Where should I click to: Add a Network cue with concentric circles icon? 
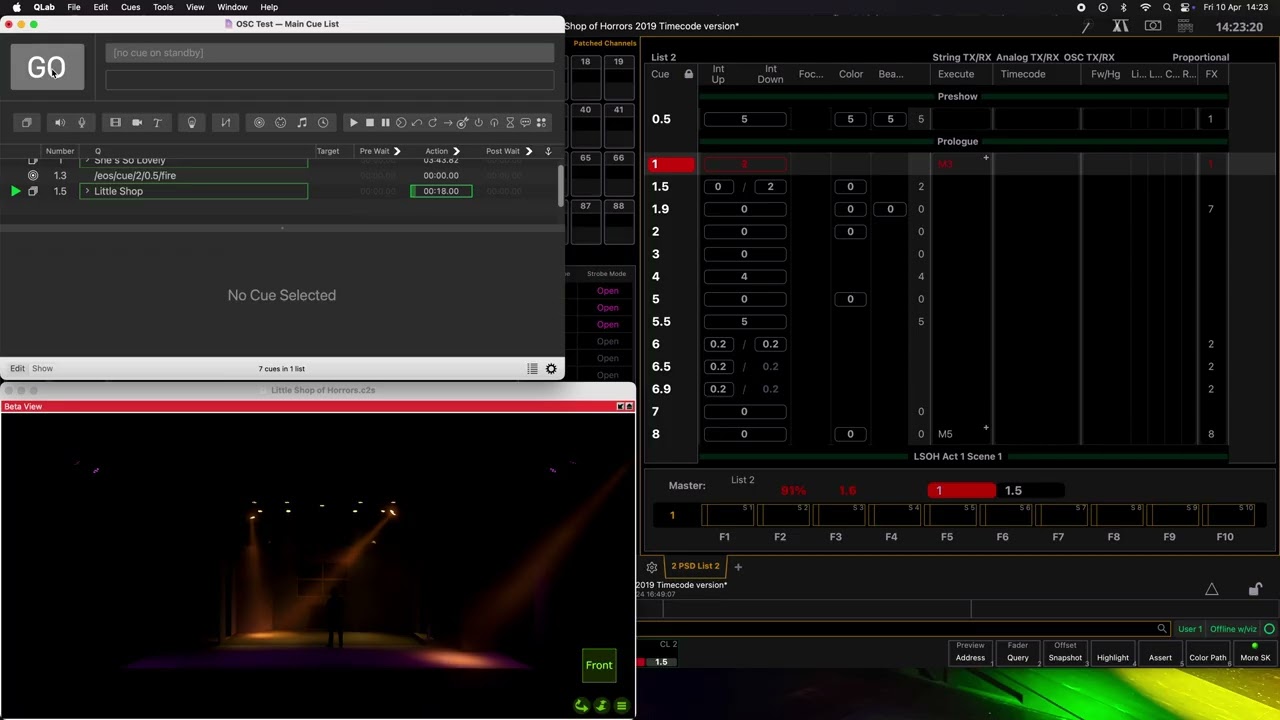[x=259, y=123]
